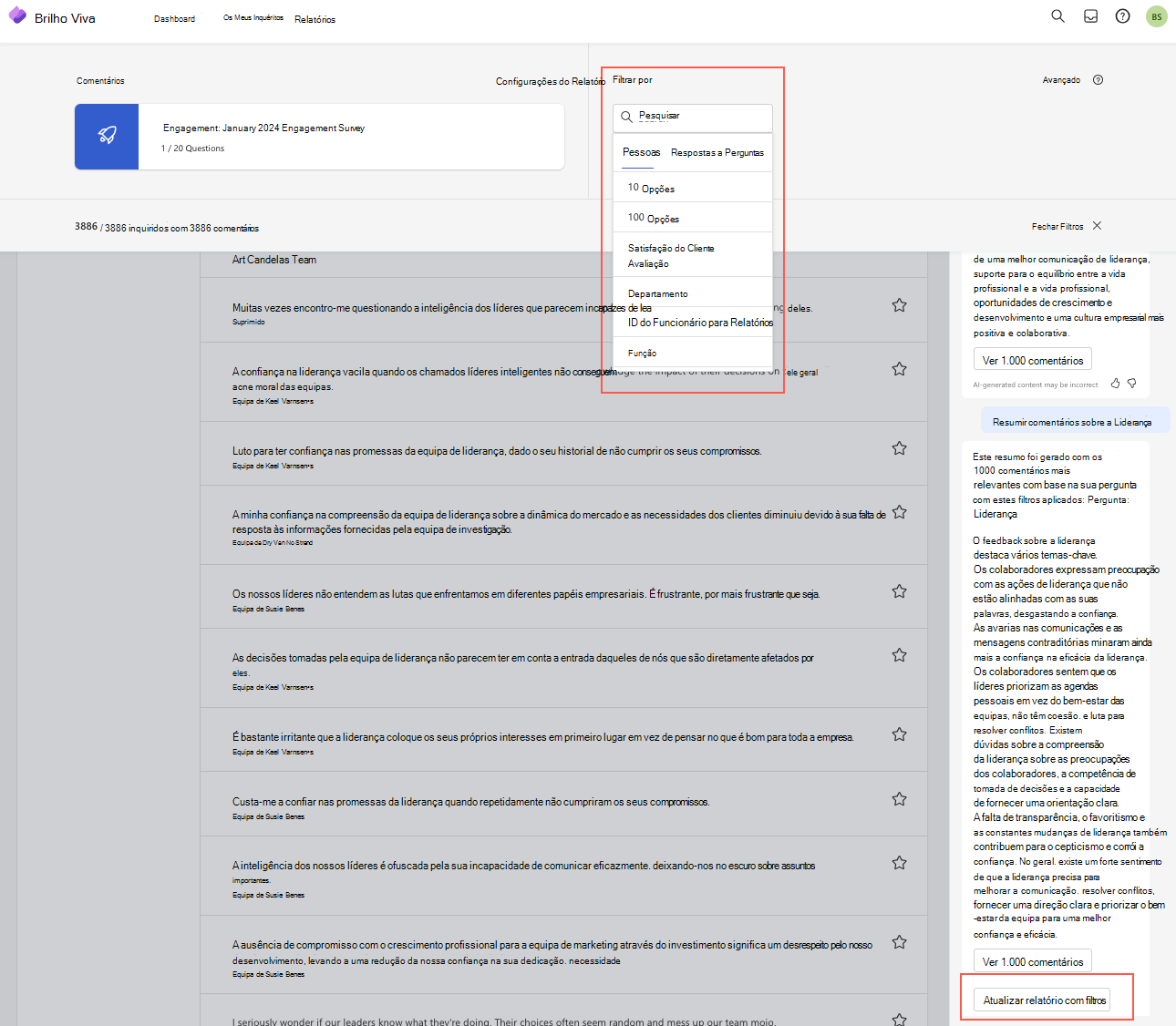The height and width of the screenshot is (1026, 1176).
Task: Click the Avançado link
Action: click(x=1061, y=80)
